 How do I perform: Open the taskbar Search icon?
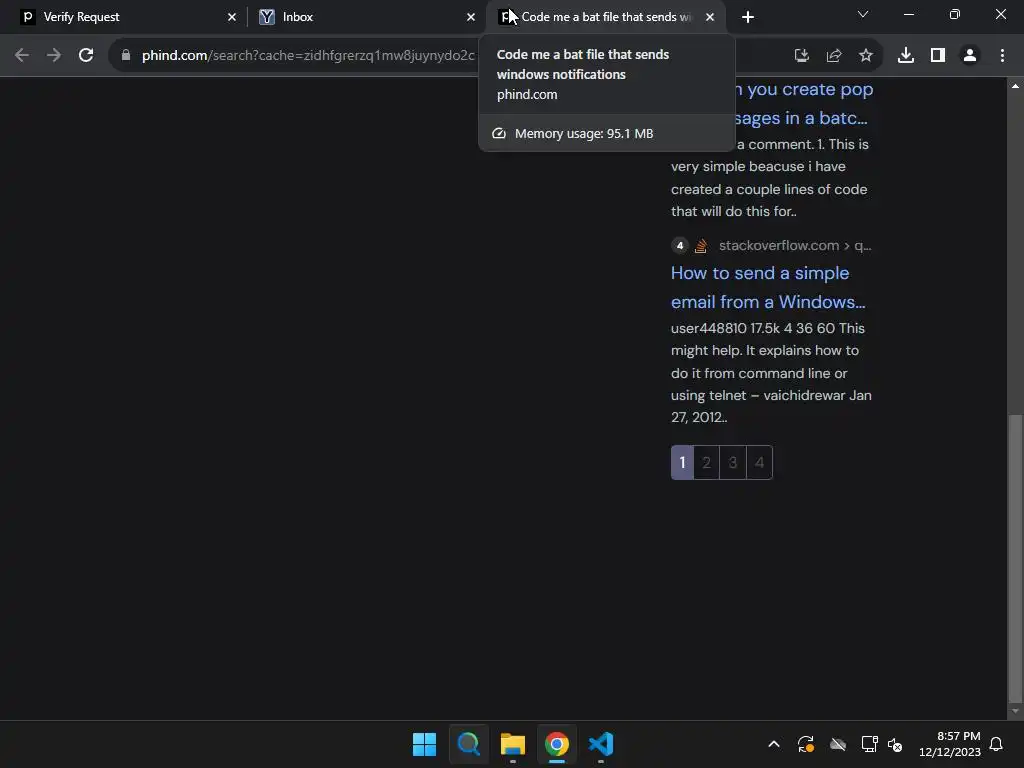click(469, 744)
